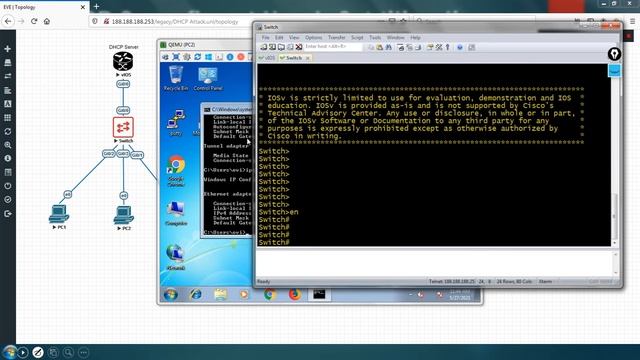Viewport: 640px width, 360px height.
Task: Open the Add object plus icon in EVE sidebar
Action: pos(7,49)
